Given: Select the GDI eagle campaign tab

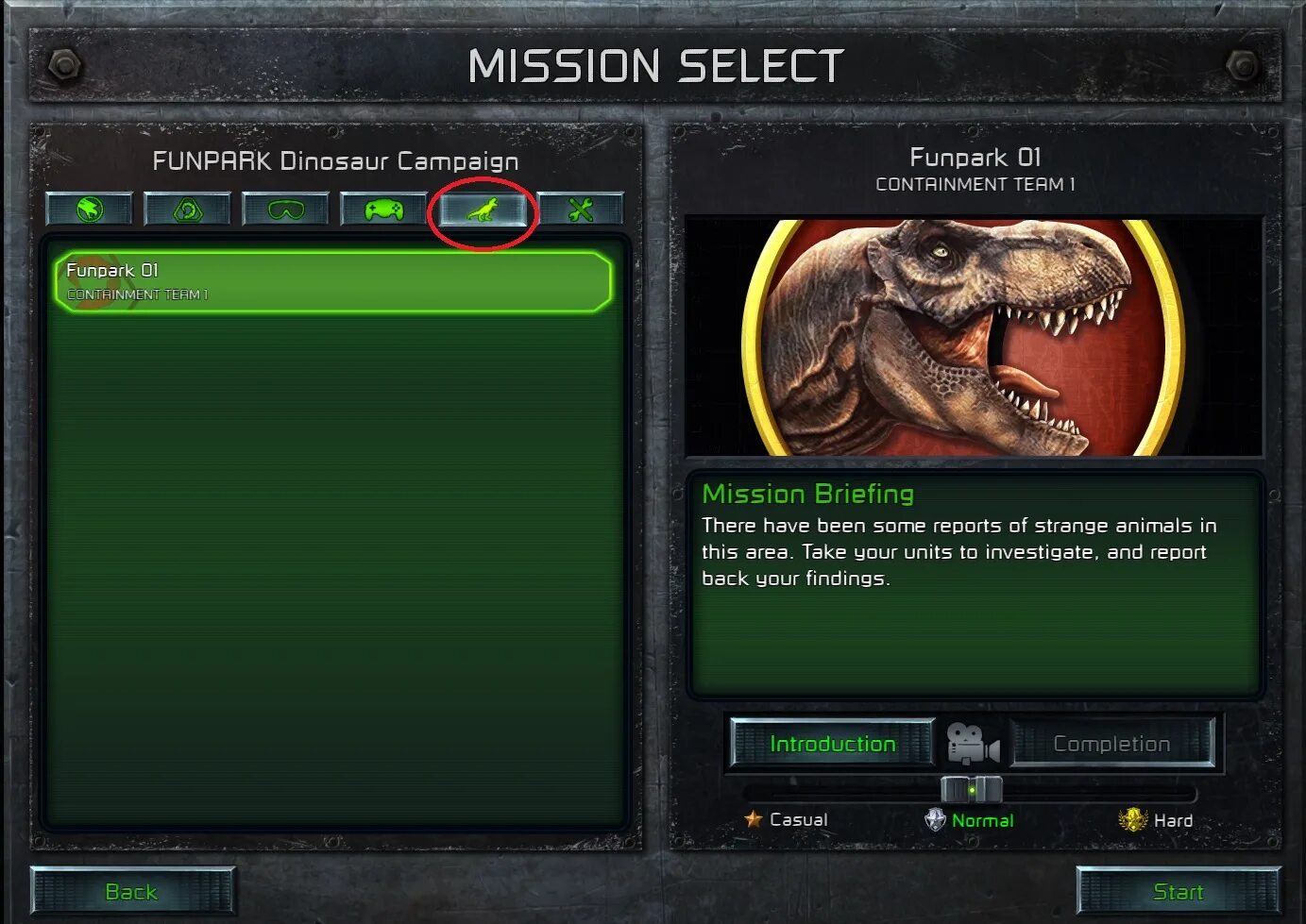Looking at the screenshot, I should (x=90, y=209).
